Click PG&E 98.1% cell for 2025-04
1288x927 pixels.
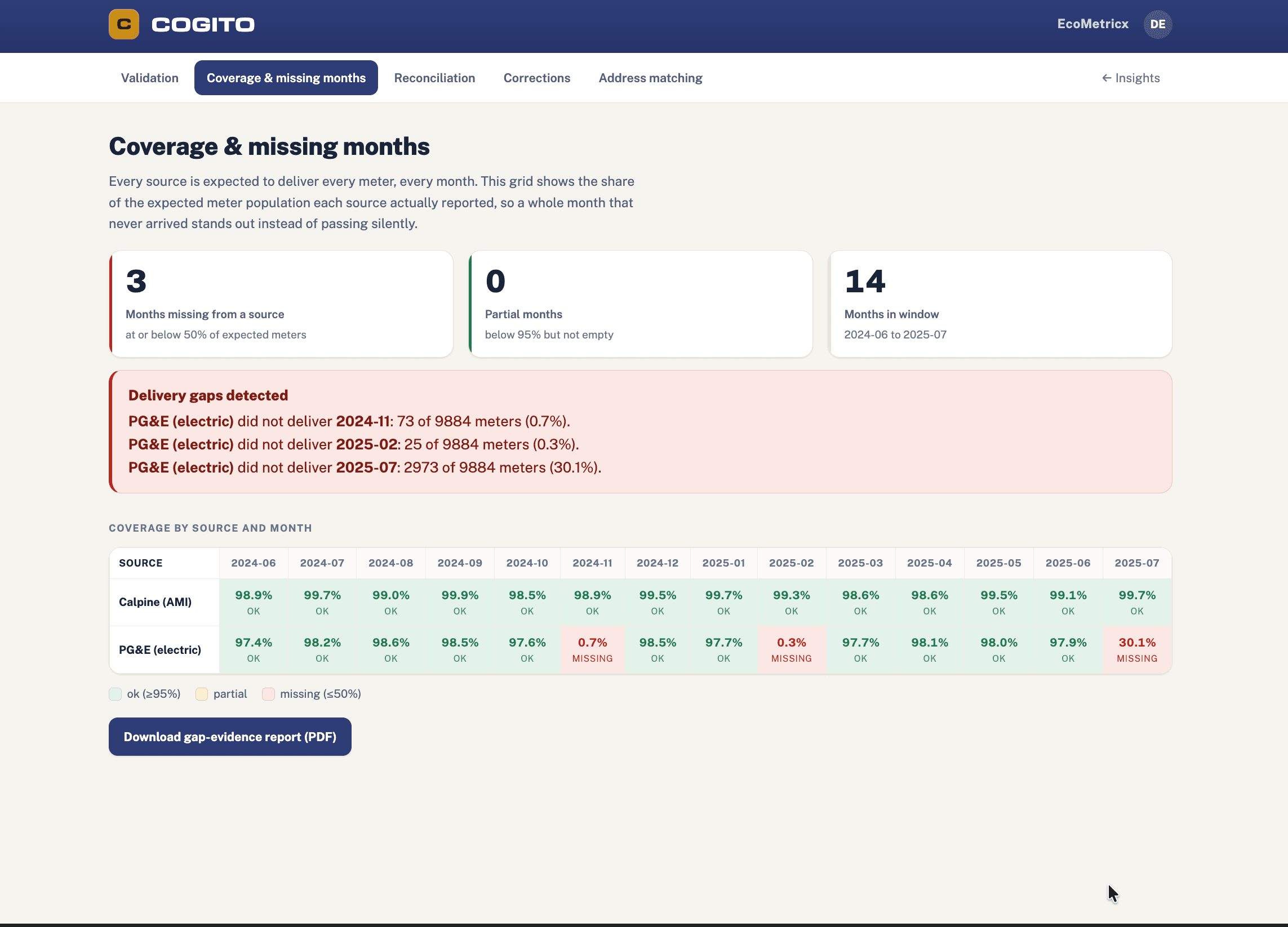[x=929, y=649]
